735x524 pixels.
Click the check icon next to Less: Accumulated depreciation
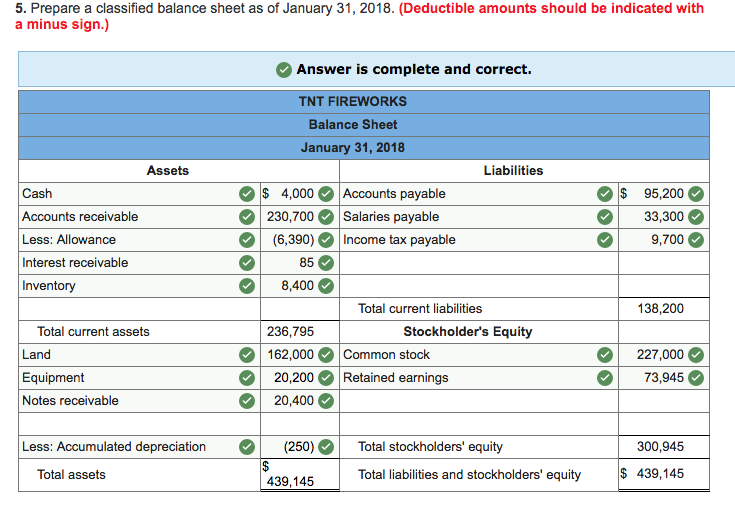coord(247,447)
